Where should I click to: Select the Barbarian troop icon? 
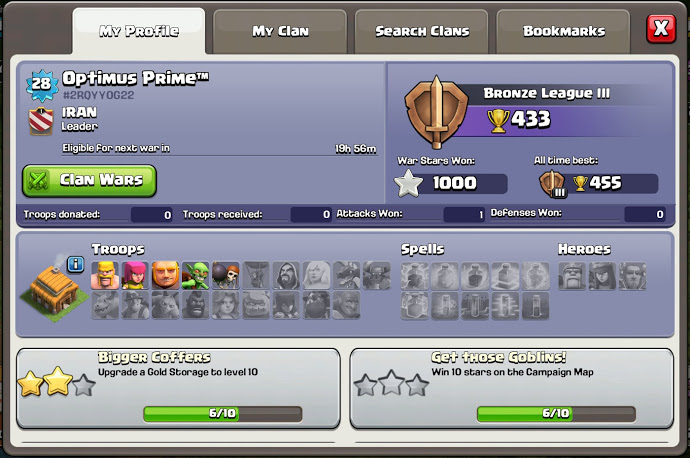[x=105, y=275]
